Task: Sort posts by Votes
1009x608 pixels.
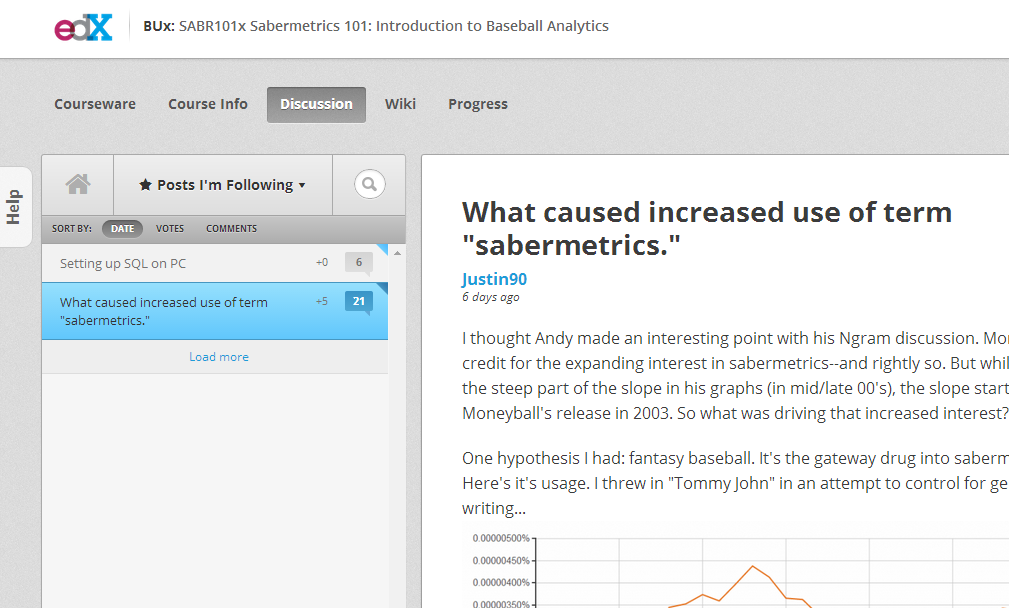Action: pyautogui.click(x=170, y=228)
